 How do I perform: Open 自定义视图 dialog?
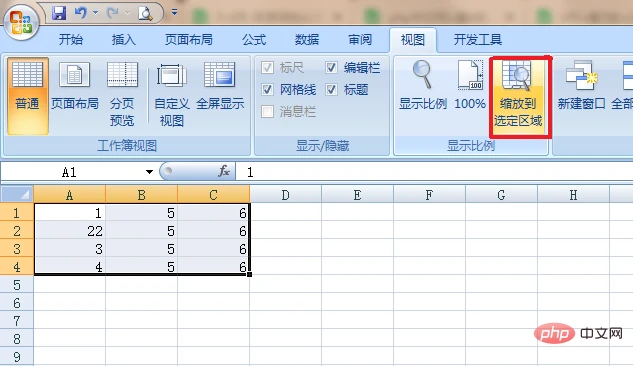coord(172,94)
